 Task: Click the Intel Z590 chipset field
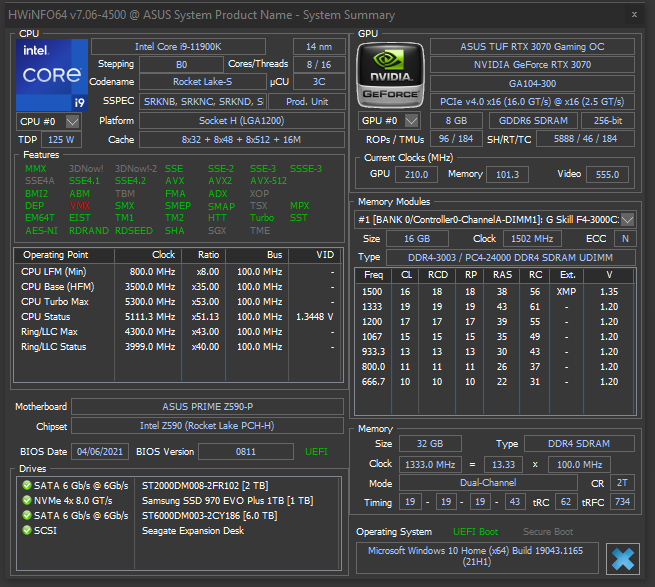[x=208, y=426]
